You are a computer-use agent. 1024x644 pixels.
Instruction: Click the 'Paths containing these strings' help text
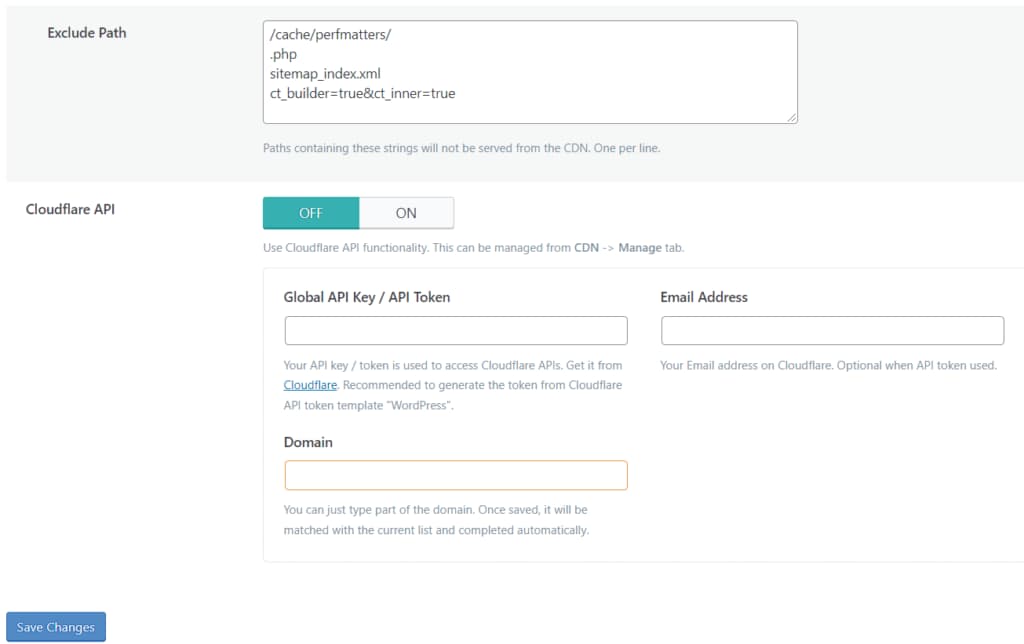(462, 148)
